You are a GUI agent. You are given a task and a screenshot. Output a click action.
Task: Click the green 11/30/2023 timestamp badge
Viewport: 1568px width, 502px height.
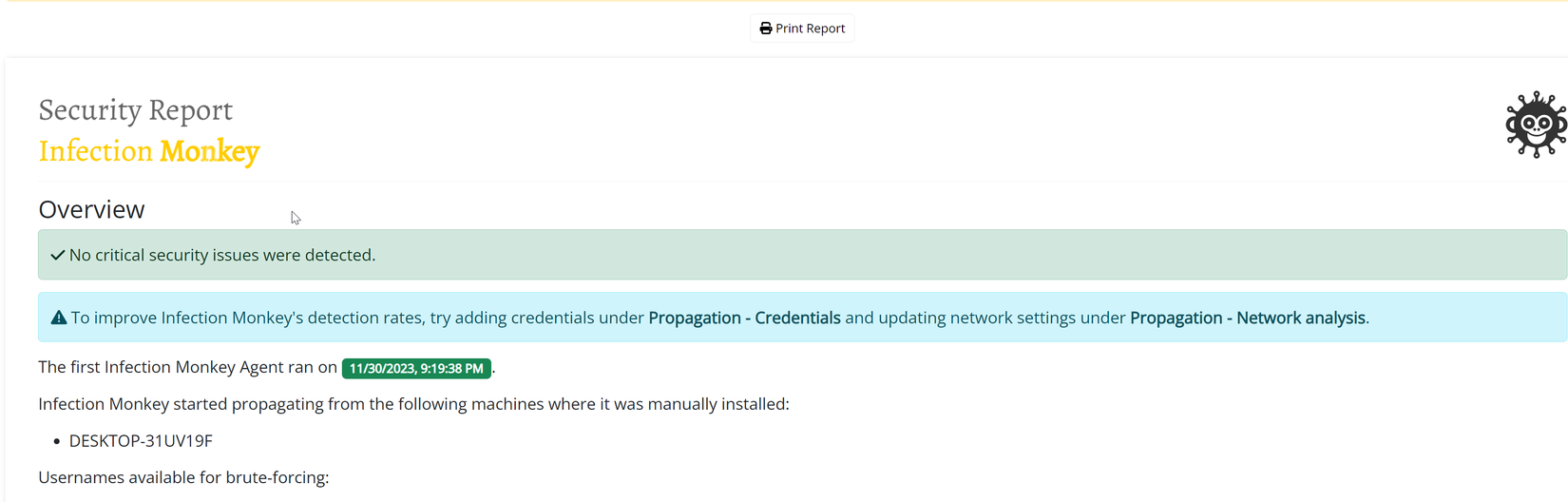[x=416, y=368]
